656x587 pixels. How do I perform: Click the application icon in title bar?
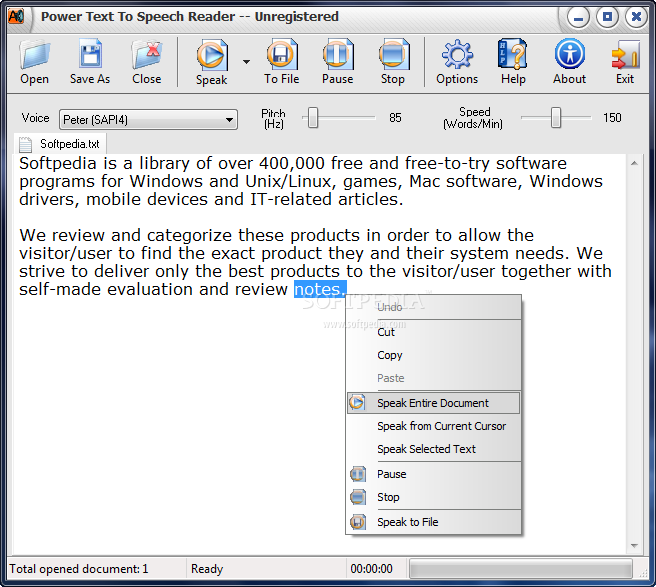pos(16,17)
